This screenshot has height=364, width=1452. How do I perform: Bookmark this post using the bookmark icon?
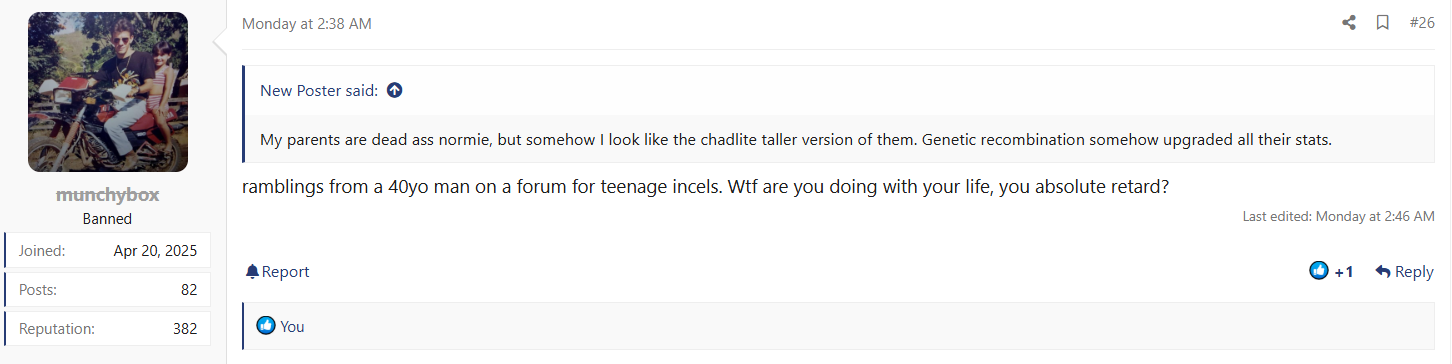click(1383, 23)
